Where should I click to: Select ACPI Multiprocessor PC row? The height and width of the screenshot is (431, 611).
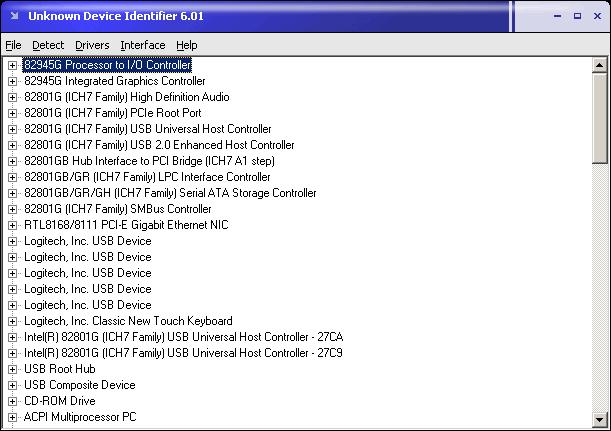[80, 417]
